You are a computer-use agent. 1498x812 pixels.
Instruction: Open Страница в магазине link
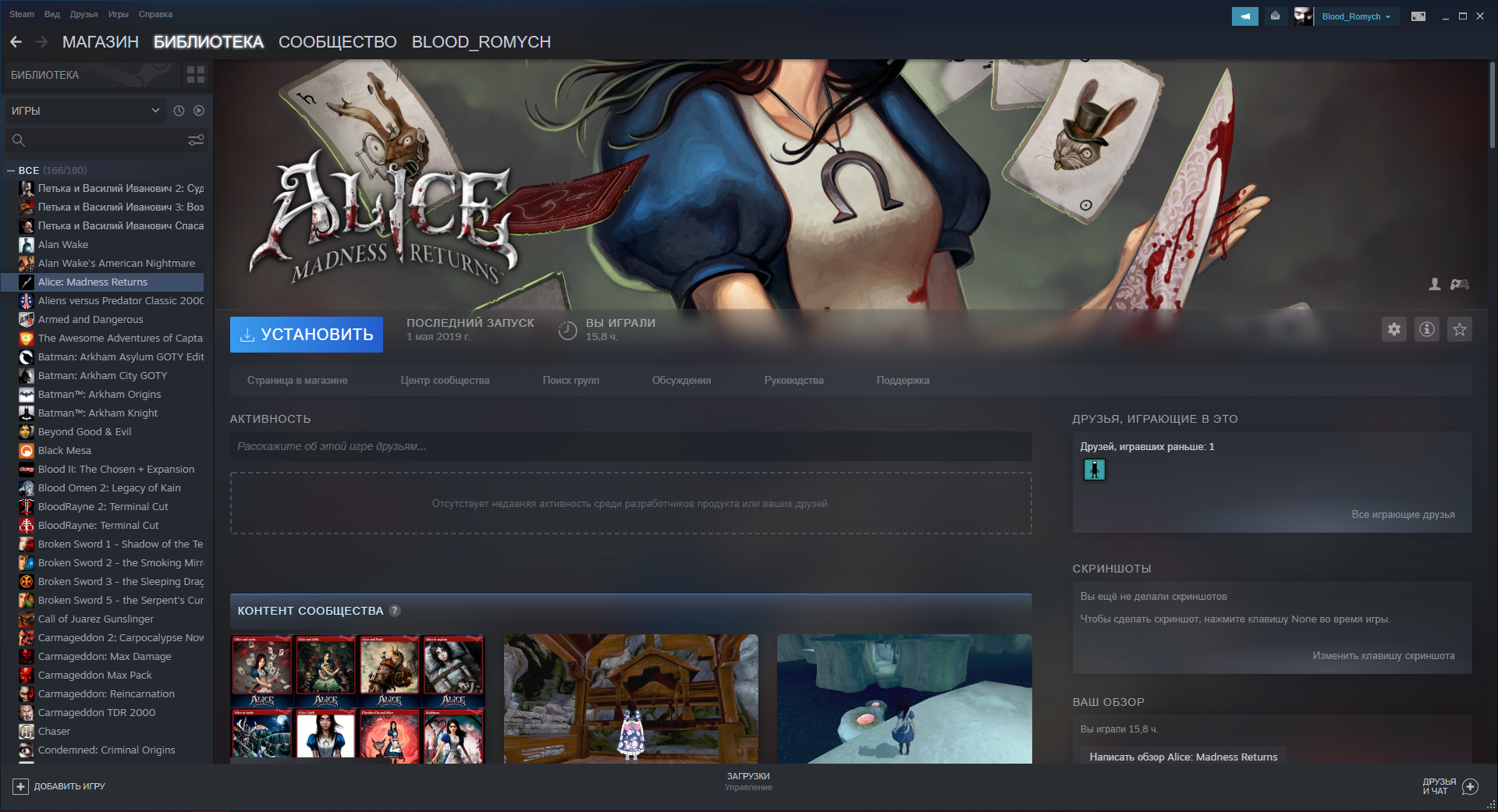[297, 381]
